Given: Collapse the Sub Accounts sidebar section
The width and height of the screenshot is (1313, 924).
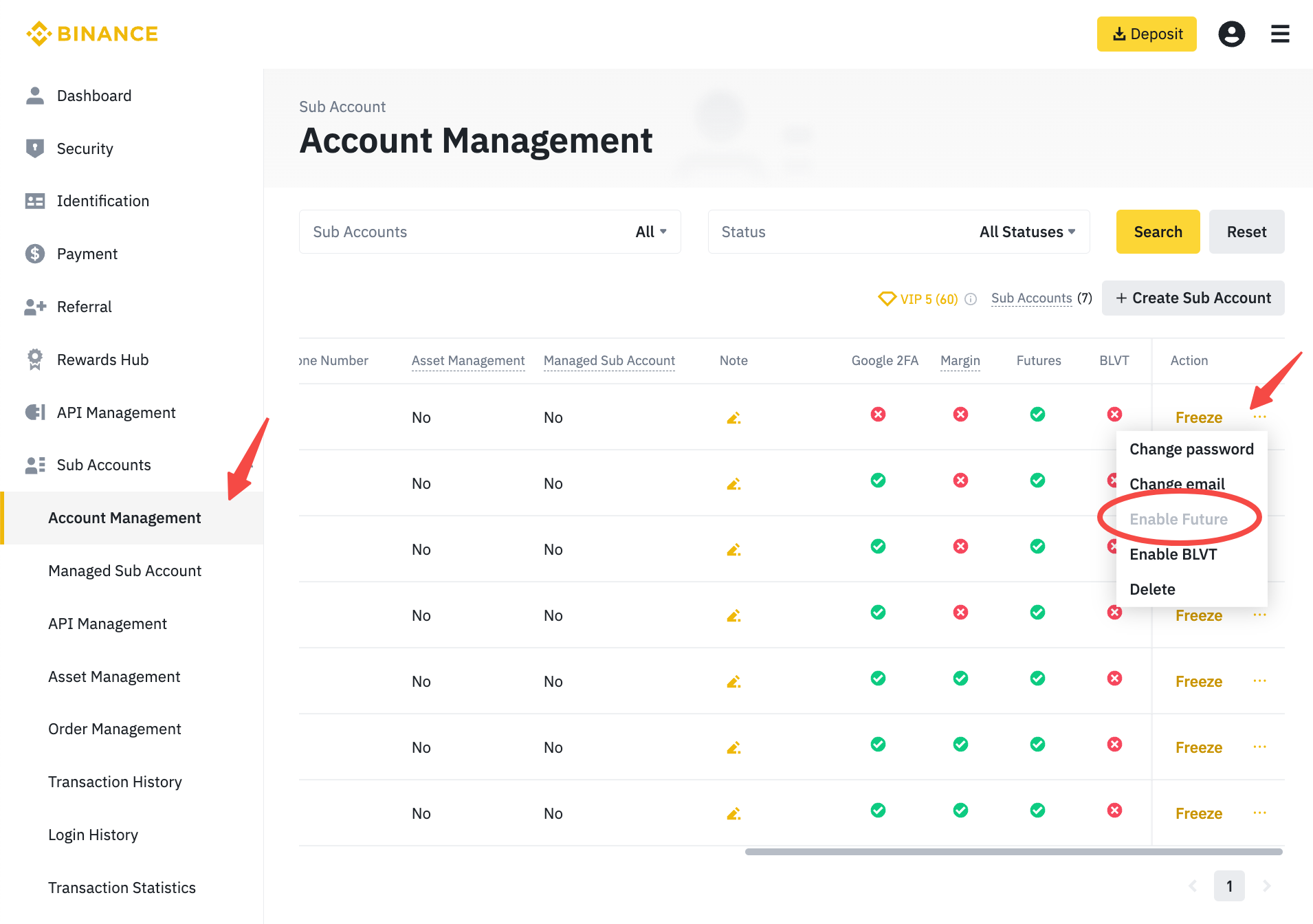Looking at the screenshot, I should click(103, 465).
